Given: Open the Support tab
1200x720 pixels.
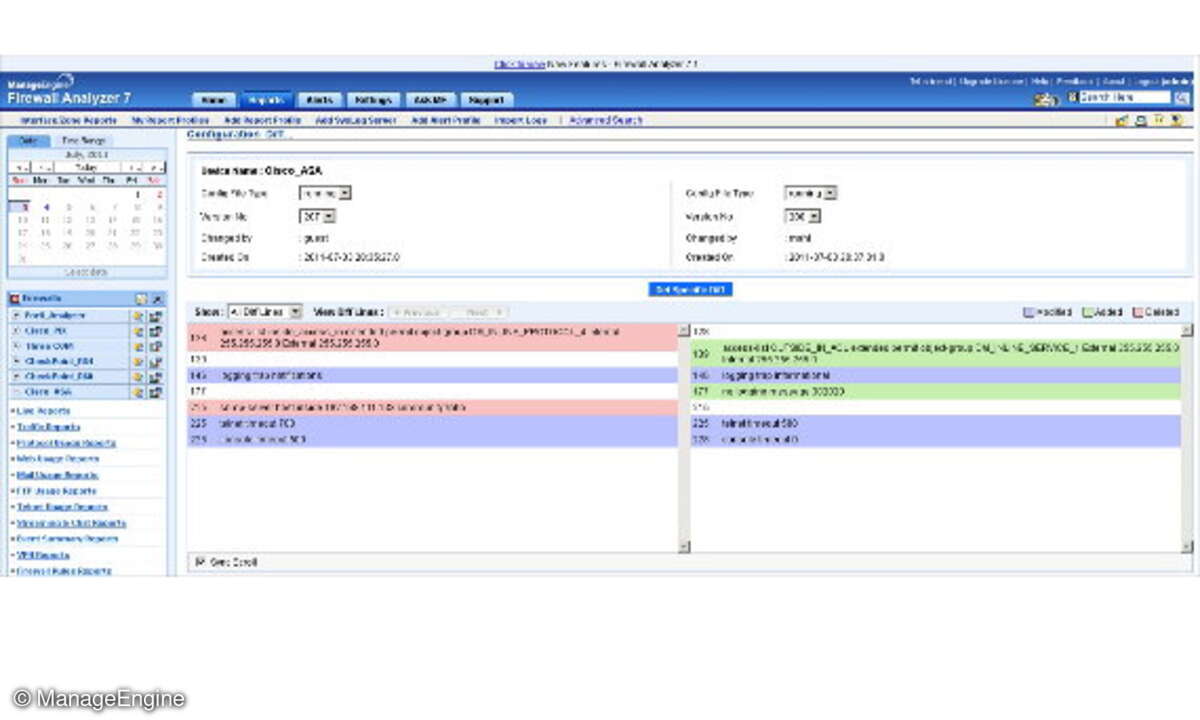Looking at the screenshot, I should pyautogui.click(x=489, y=100).
